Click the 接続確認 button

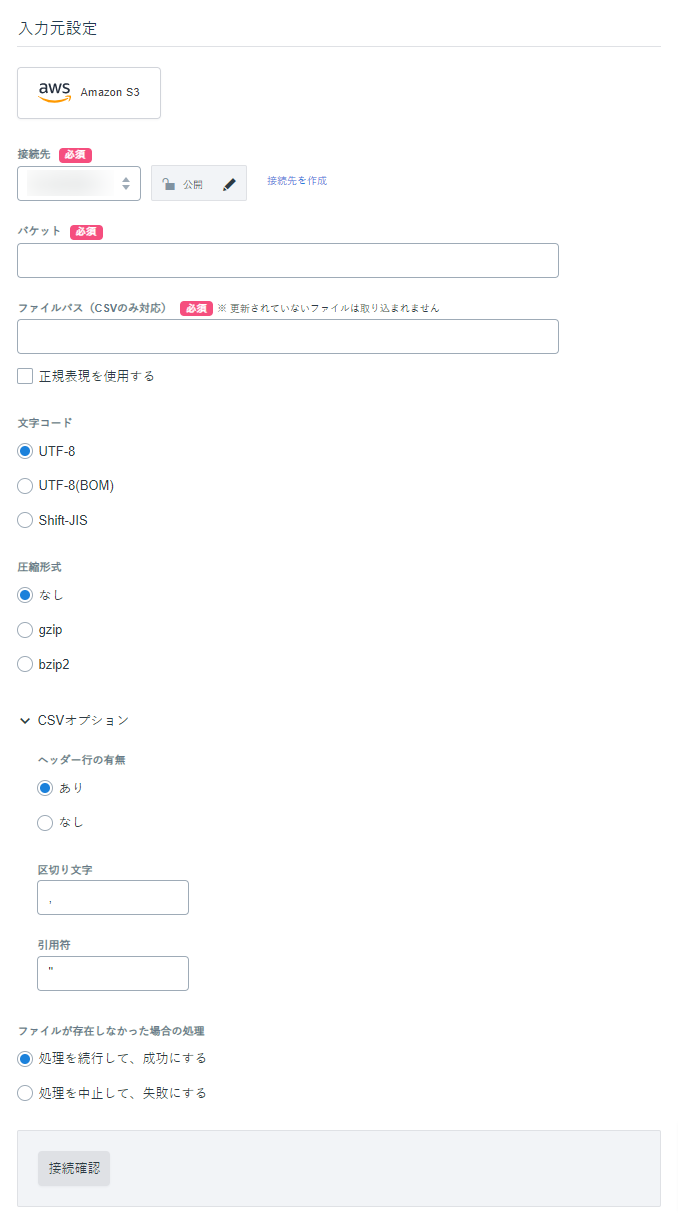(74, 1168)
